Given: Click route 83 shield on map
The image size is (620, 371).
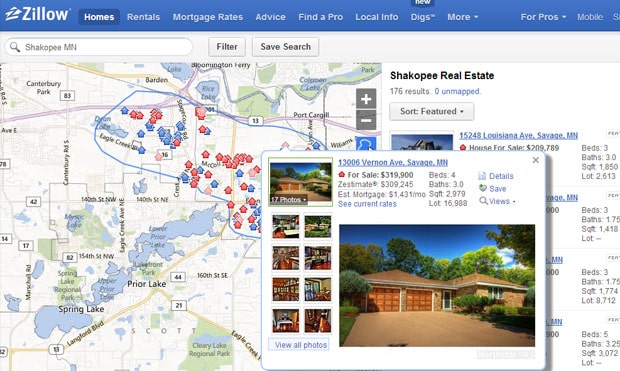Looking at the screenshot, I should pyautogui.click(x=67, y=95).
